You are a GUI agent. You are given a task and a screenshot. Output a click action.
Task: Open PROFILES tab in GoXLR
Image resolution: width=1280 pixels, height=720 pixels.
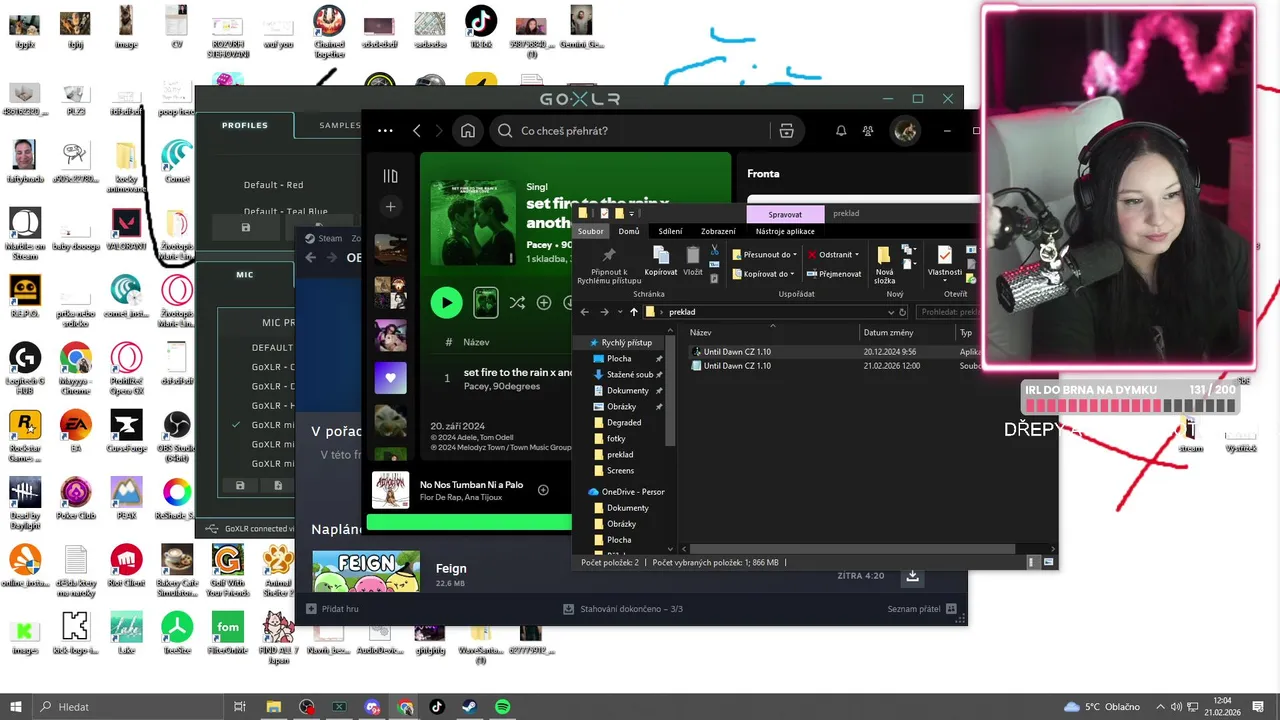pos(245,126)
